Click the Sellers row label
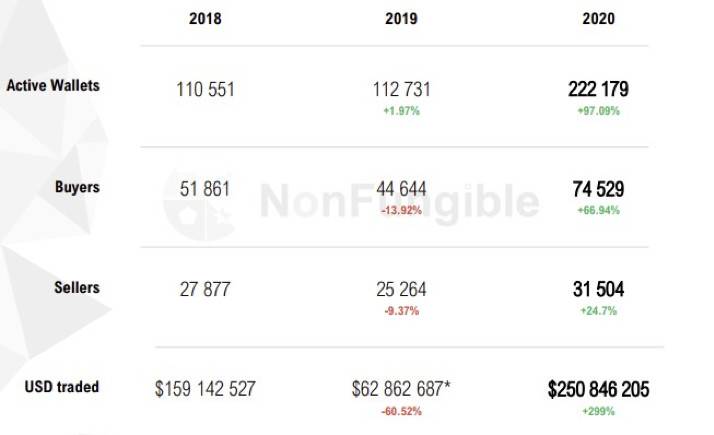Screen dimensions: 714x435 pyautogui.click(x=76, y=288)
